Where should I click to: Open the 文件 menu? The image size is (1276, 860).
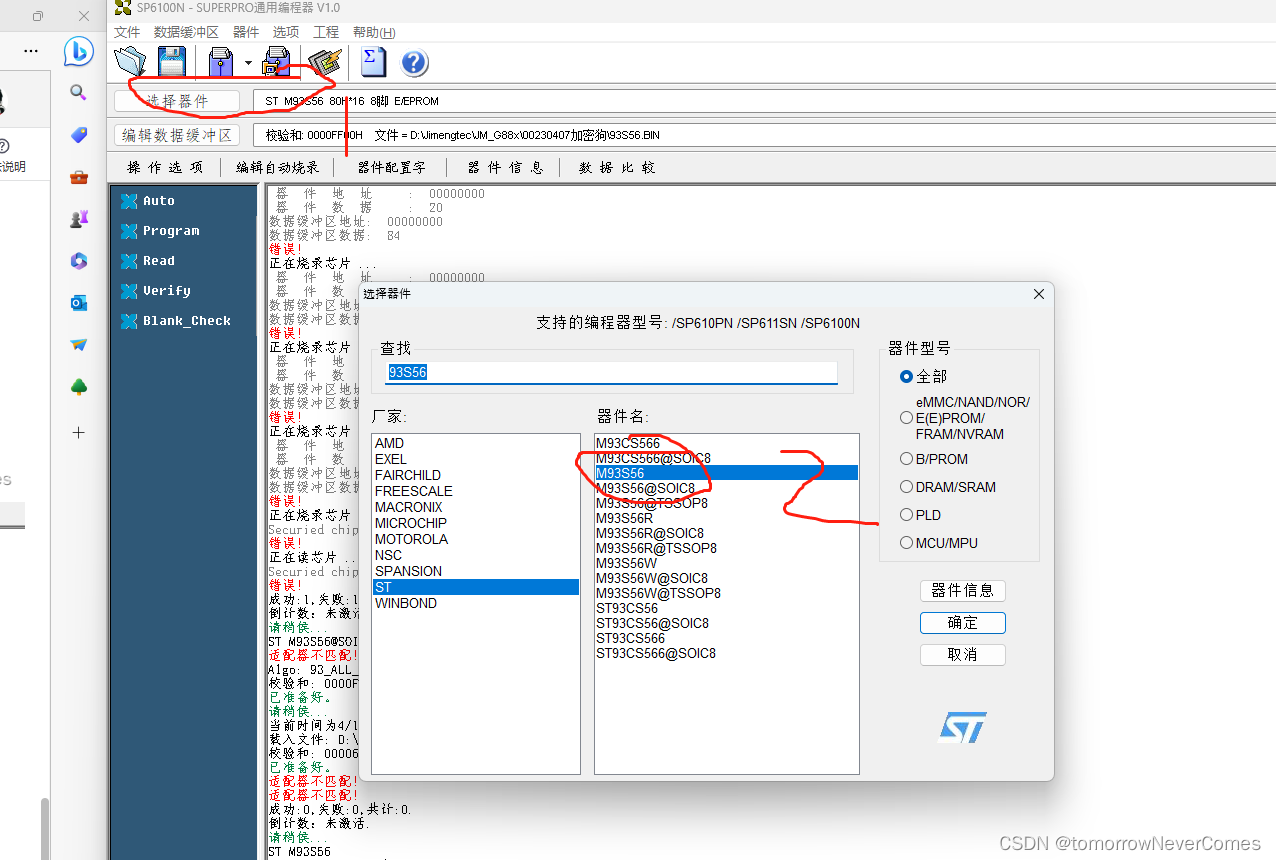[x=127, y=32]
